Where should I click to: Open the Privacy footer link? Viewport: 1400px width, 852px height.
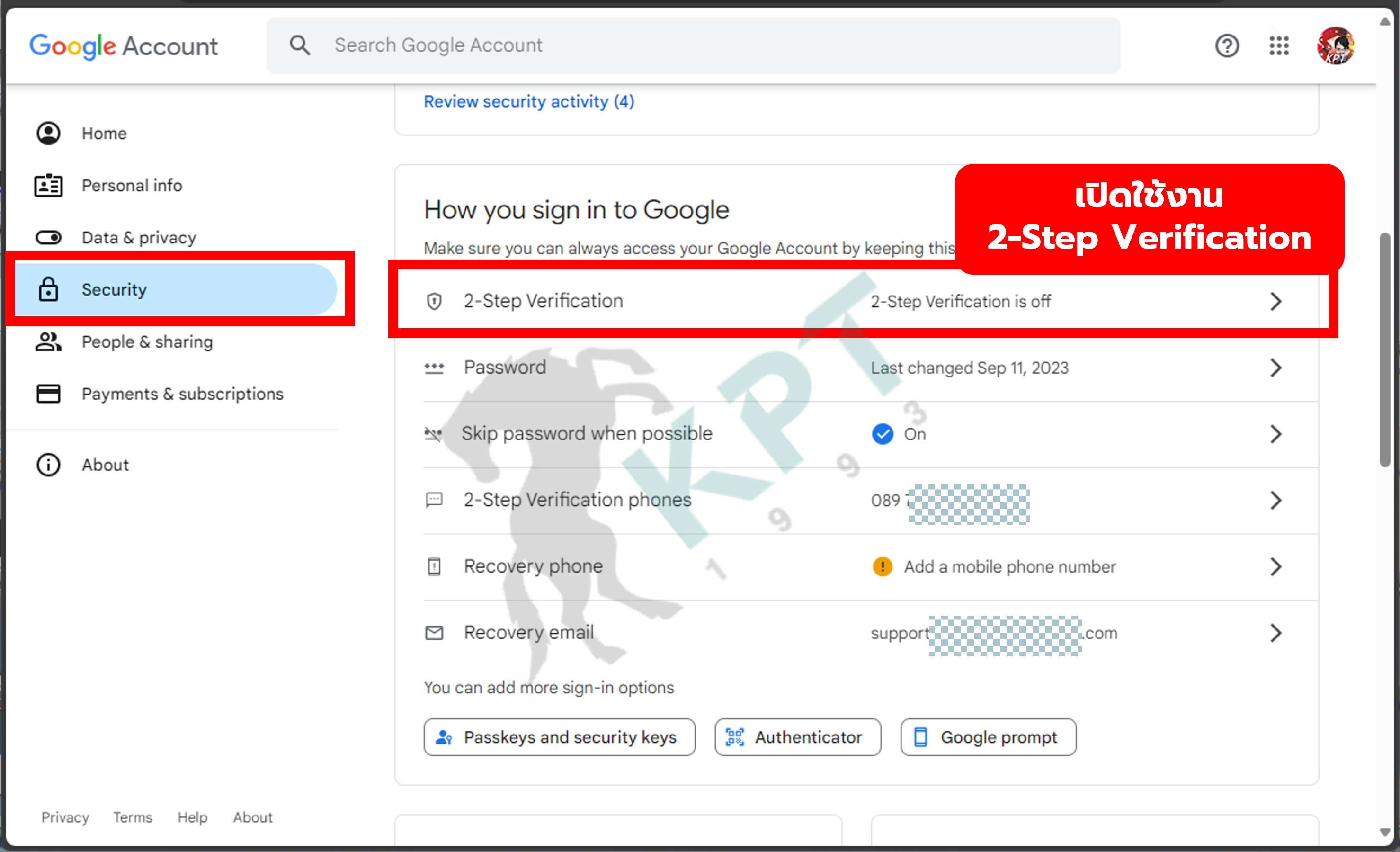point(65,817)
